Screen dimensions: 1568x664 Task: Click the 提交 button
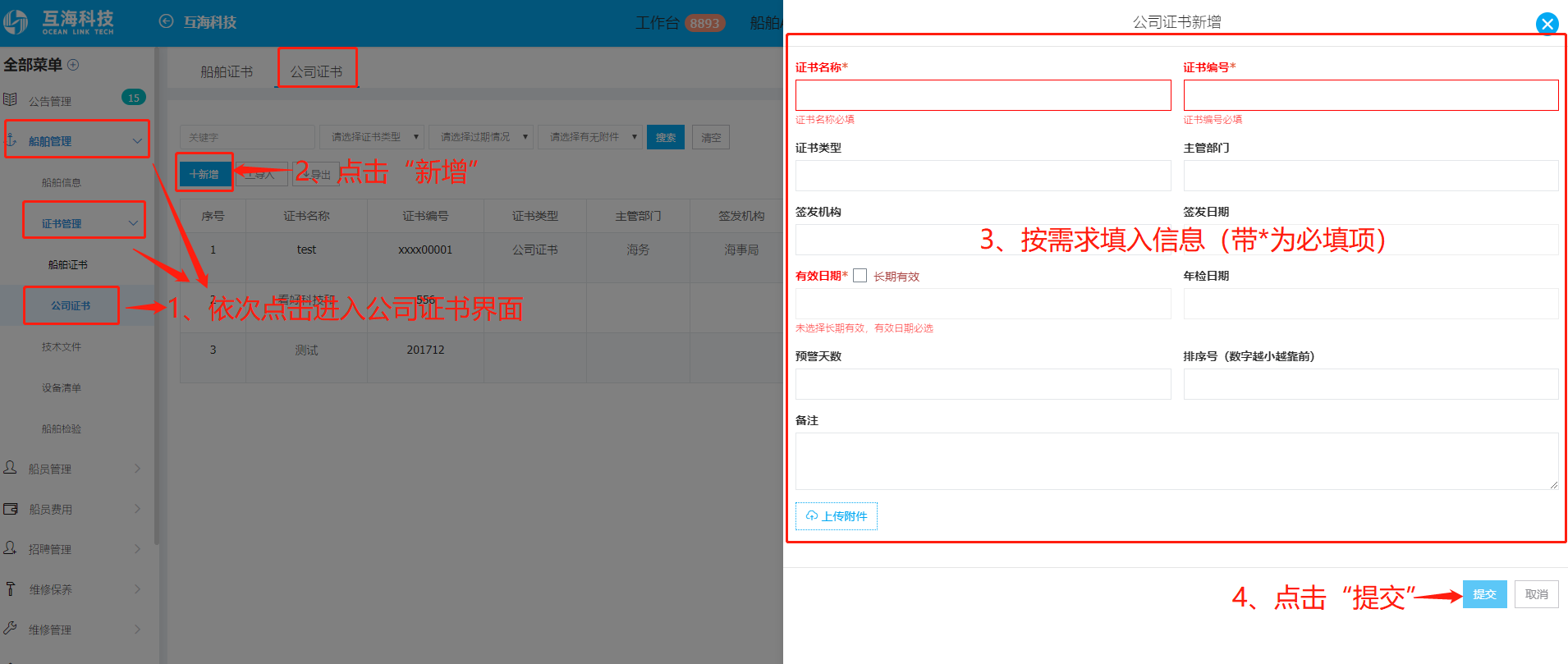tap(1484, 594)
